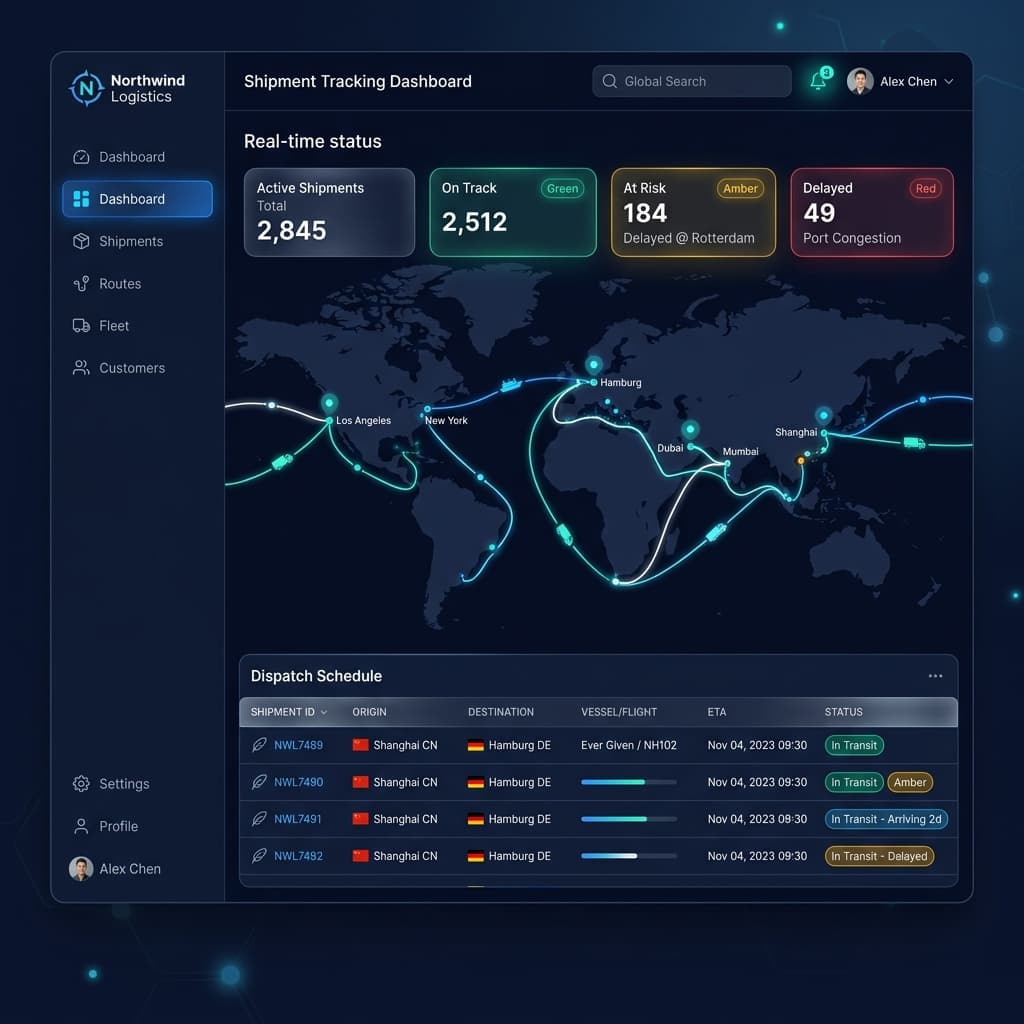The height and width of the screenshot is (1024, 1024).
Task: Click the Red badge on Delayed card
Action: [x=925, y=189]
